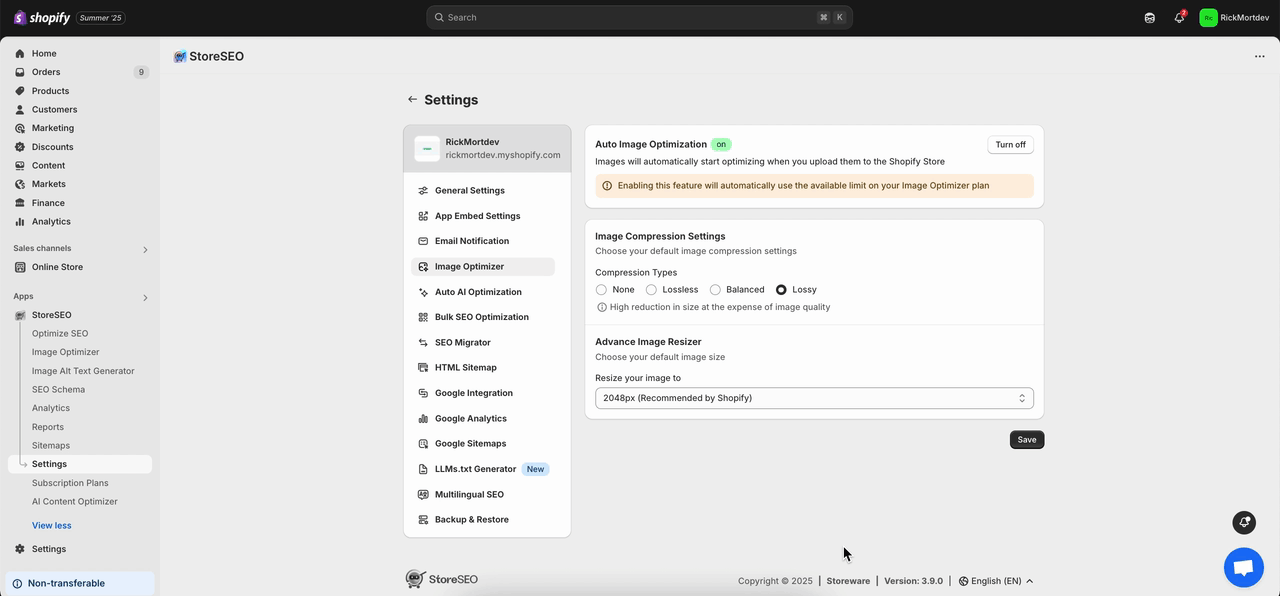Open Image Alt Text Generator in sidebar
This screenshot has height=596, width=1280.
click(83, 371)
